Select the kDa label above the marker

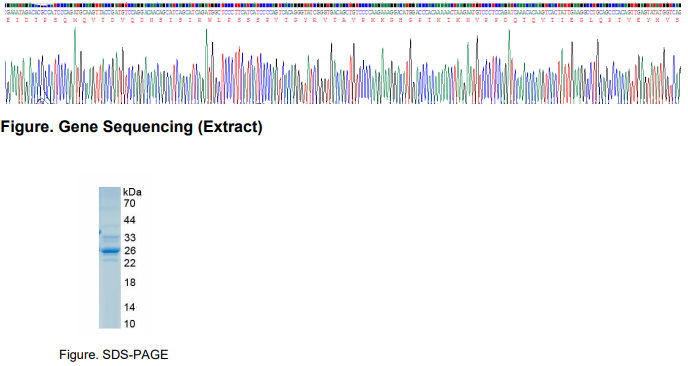[132, 192]
